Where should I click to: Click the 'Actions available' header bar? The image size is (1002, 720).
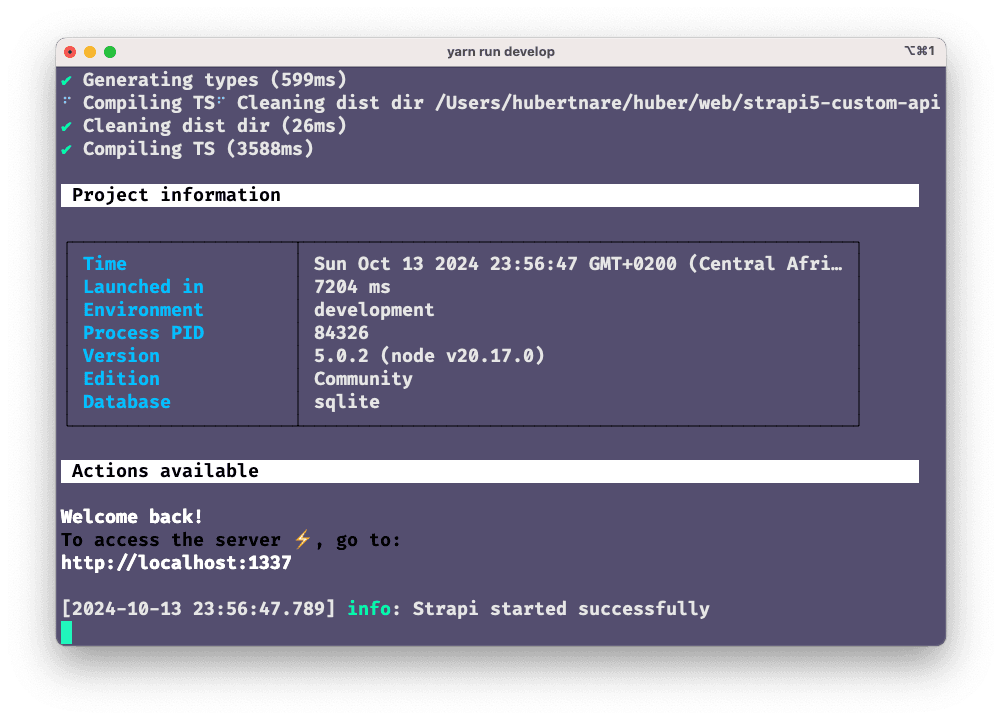pyautogui.click(x=489, y=471)
